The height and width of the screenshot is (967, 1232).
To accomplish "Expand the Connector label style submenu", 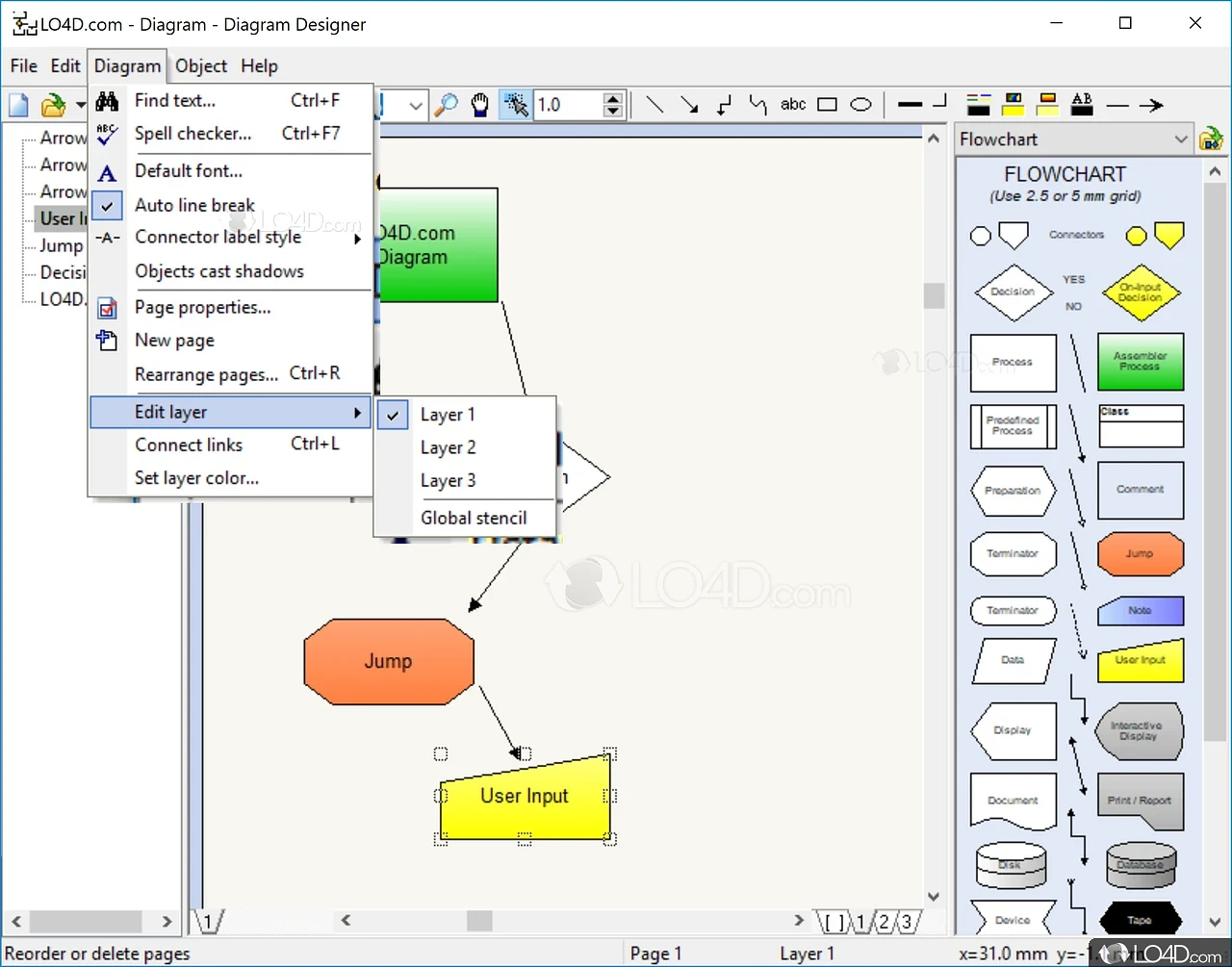I will 218,237.
